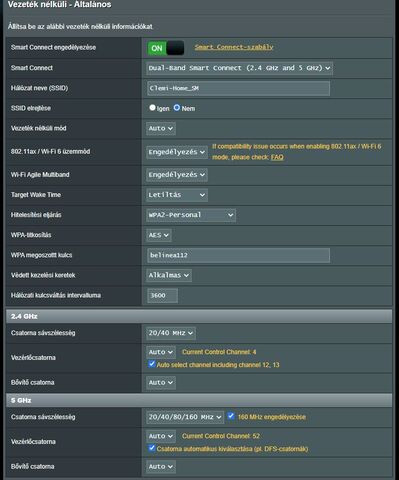The height and width of the screenshot is (480, 399).
Task: Click the WPA megosztott kulcs field
Action: [238, 255]
